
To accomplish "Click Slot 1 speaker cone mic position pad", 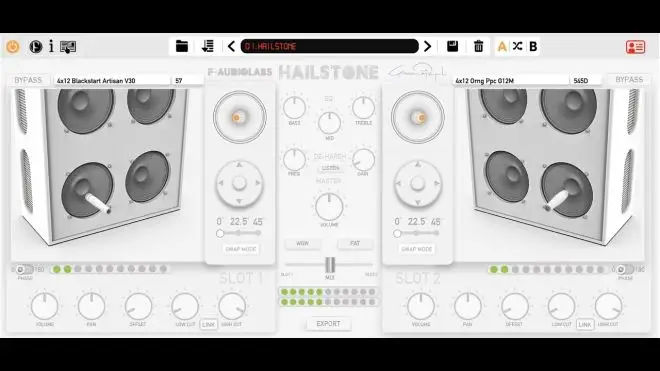I will click(240, 117).
